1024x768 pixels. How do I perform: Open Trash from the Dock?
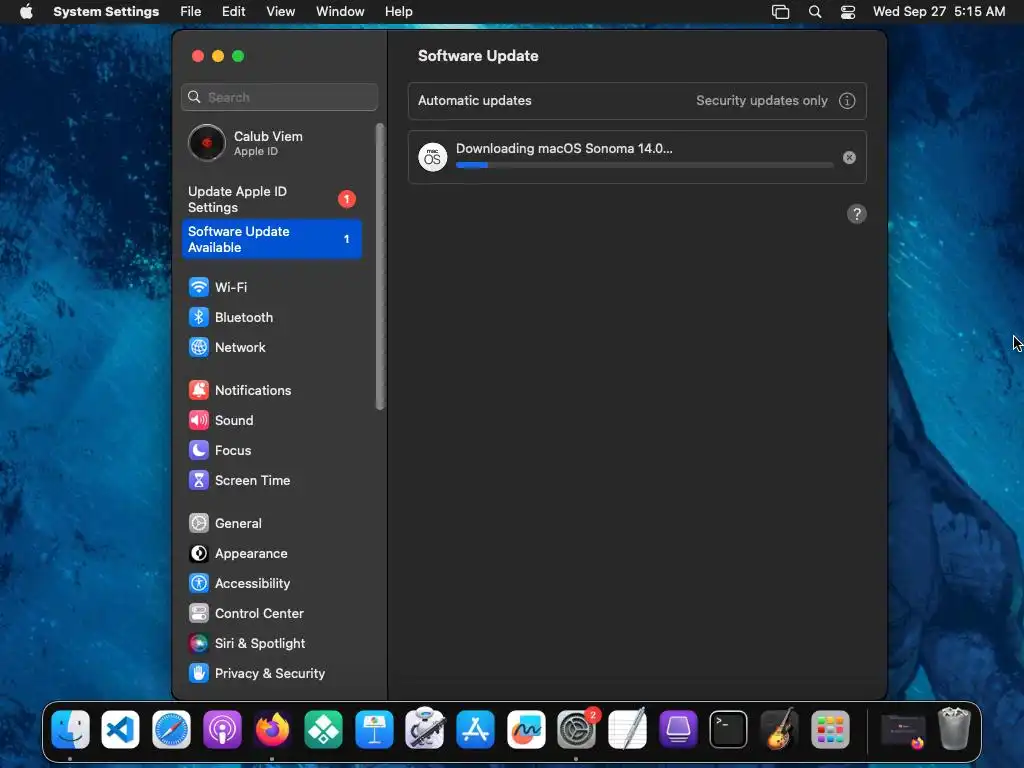click(954, 728)
